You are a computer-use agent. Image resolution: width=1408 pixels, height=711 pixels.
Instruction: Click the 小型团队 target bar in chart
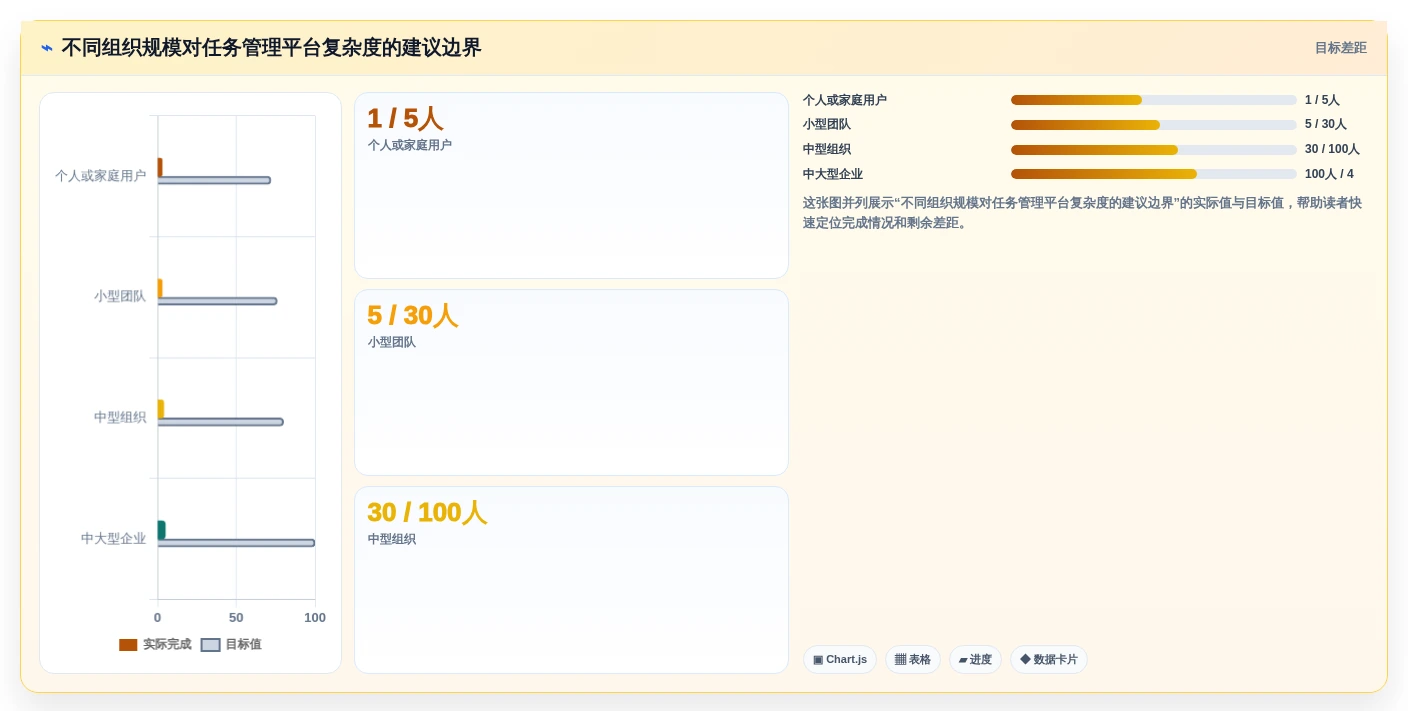[x=217, y=301]
